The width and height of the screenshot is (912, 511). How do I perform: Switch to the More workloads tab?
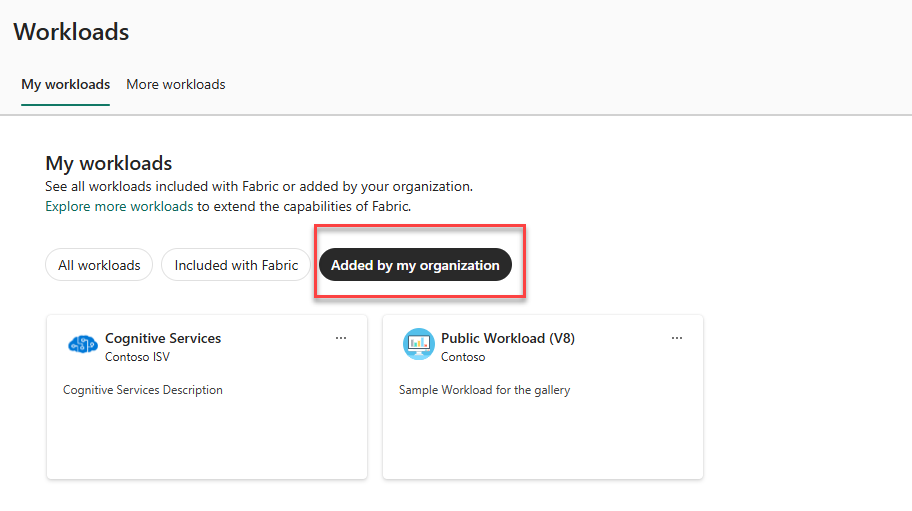pos(176,84)
